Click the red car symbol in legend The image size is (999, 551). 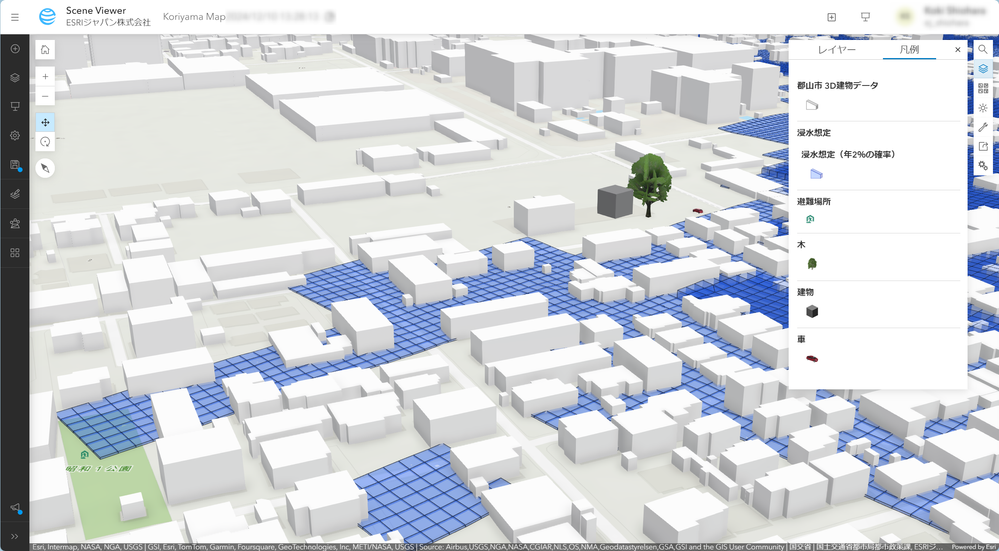click(812, 359)
